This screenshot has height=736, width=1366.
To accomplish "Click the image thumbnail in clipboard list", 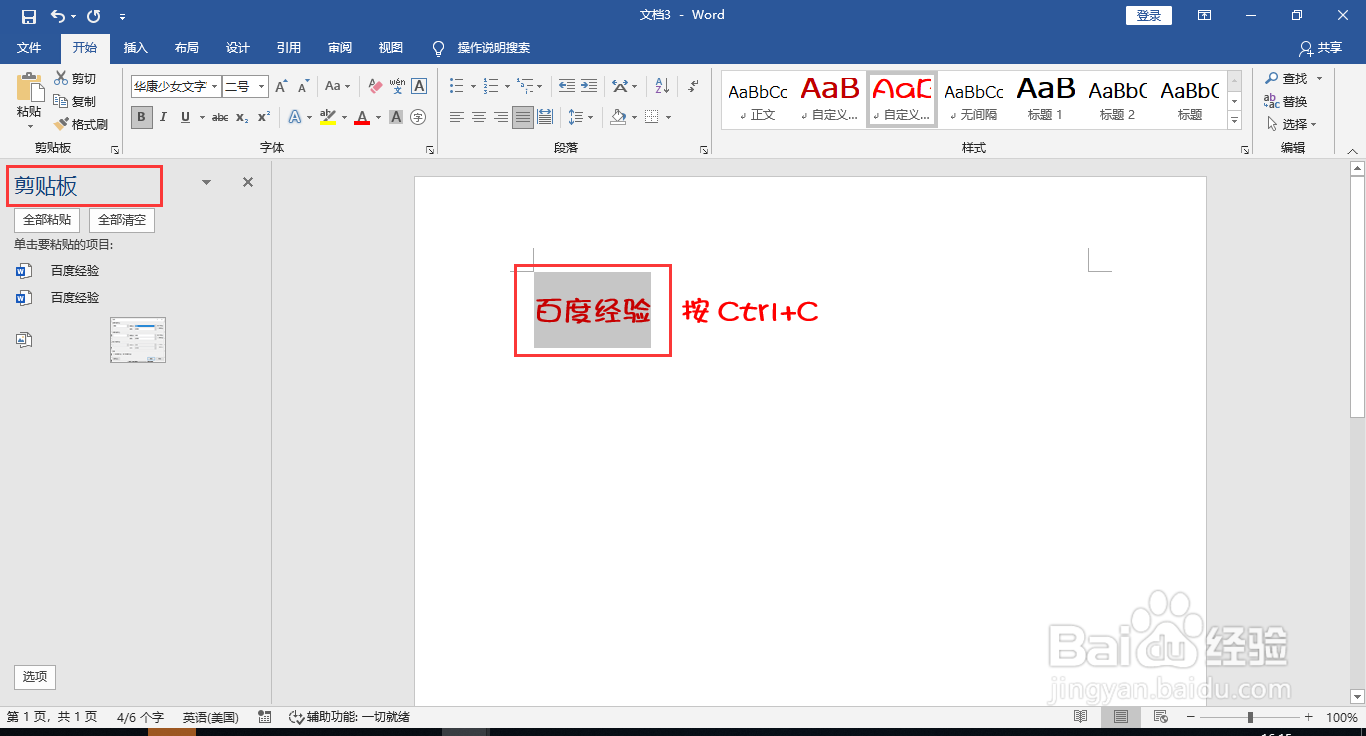I will [x=138, y=340].
